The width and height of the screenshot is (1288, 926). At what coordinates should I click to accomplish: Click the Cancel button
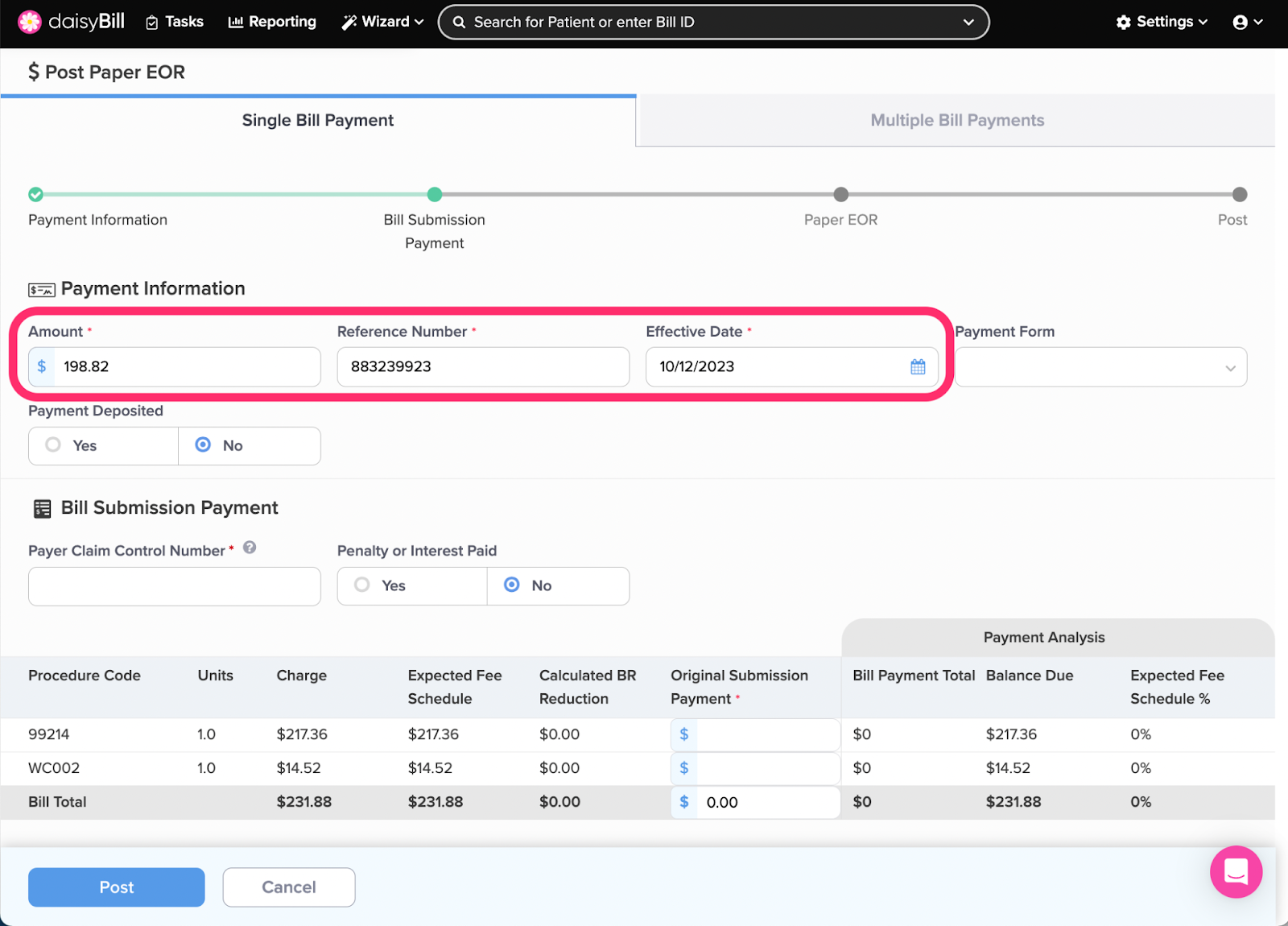(x=289, y=887)
